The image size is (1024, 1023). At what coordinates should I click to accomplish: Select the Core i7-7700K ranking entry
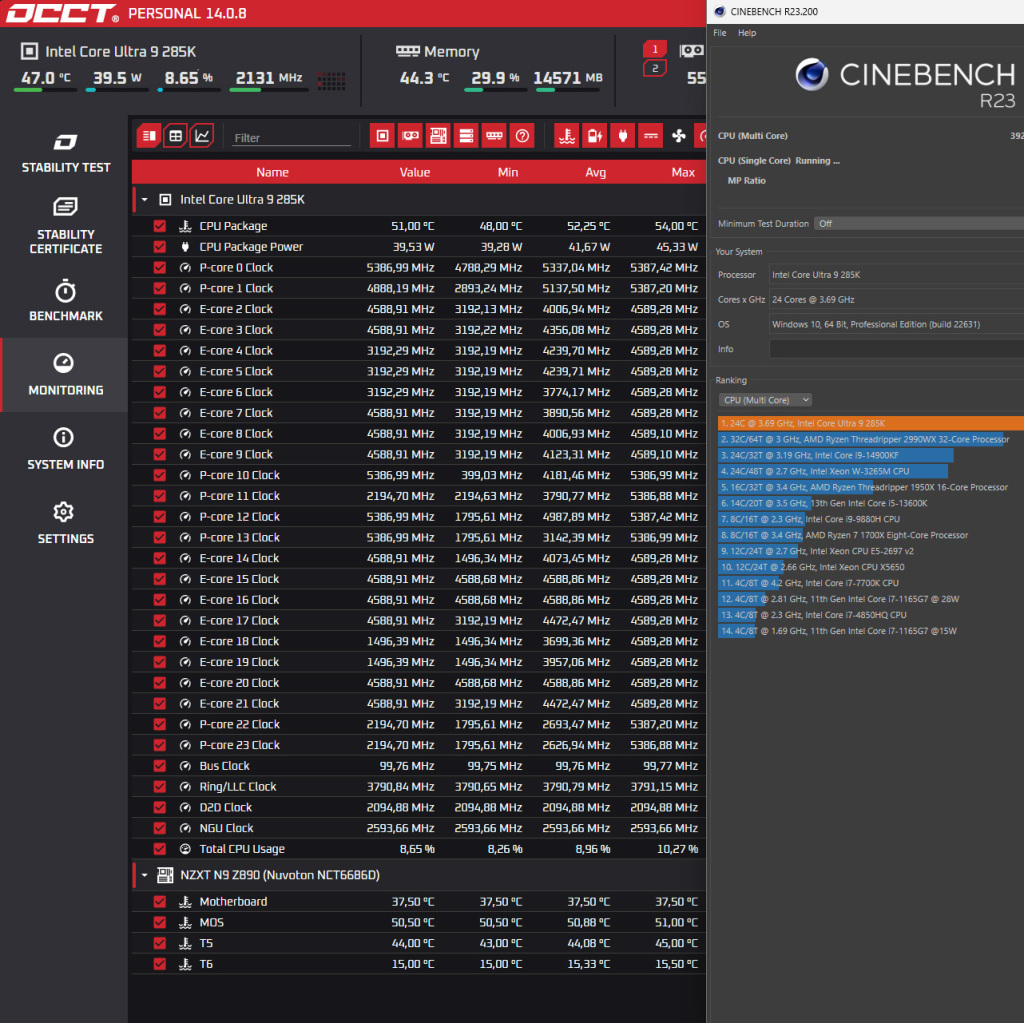point(871,583)
